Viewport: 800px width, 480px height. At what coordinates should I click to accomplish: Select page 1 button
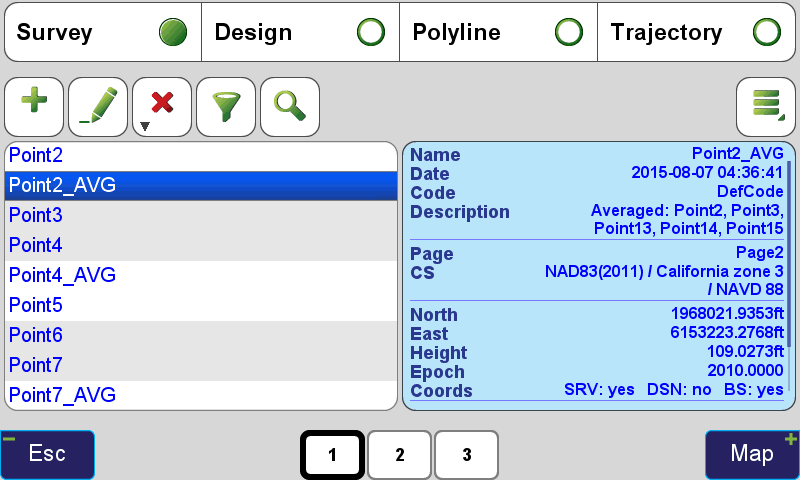[332, 454]
